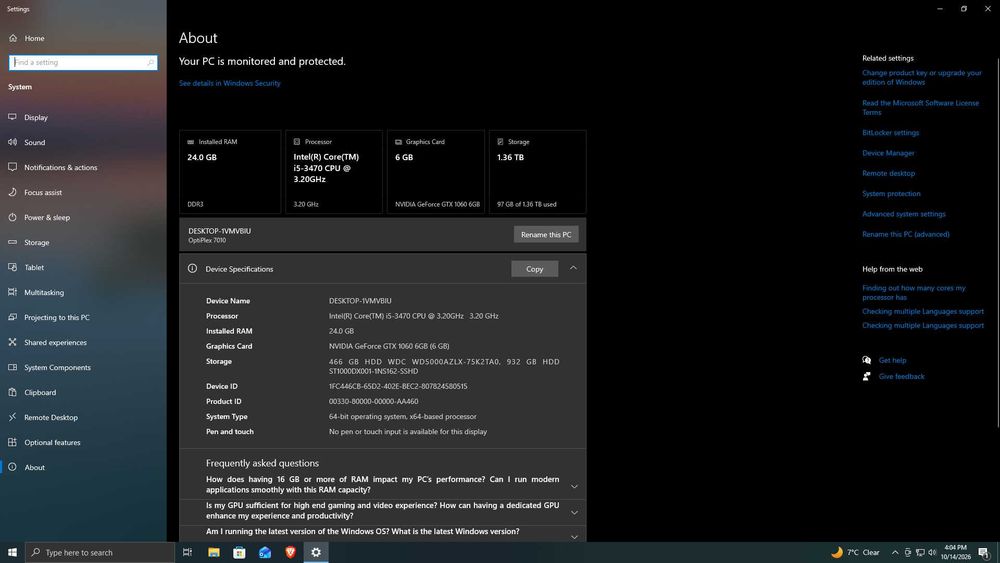This screenshot has height=563, width=1000.
Task: Launch File Explorer from taskbar
Action: (214, 552)
